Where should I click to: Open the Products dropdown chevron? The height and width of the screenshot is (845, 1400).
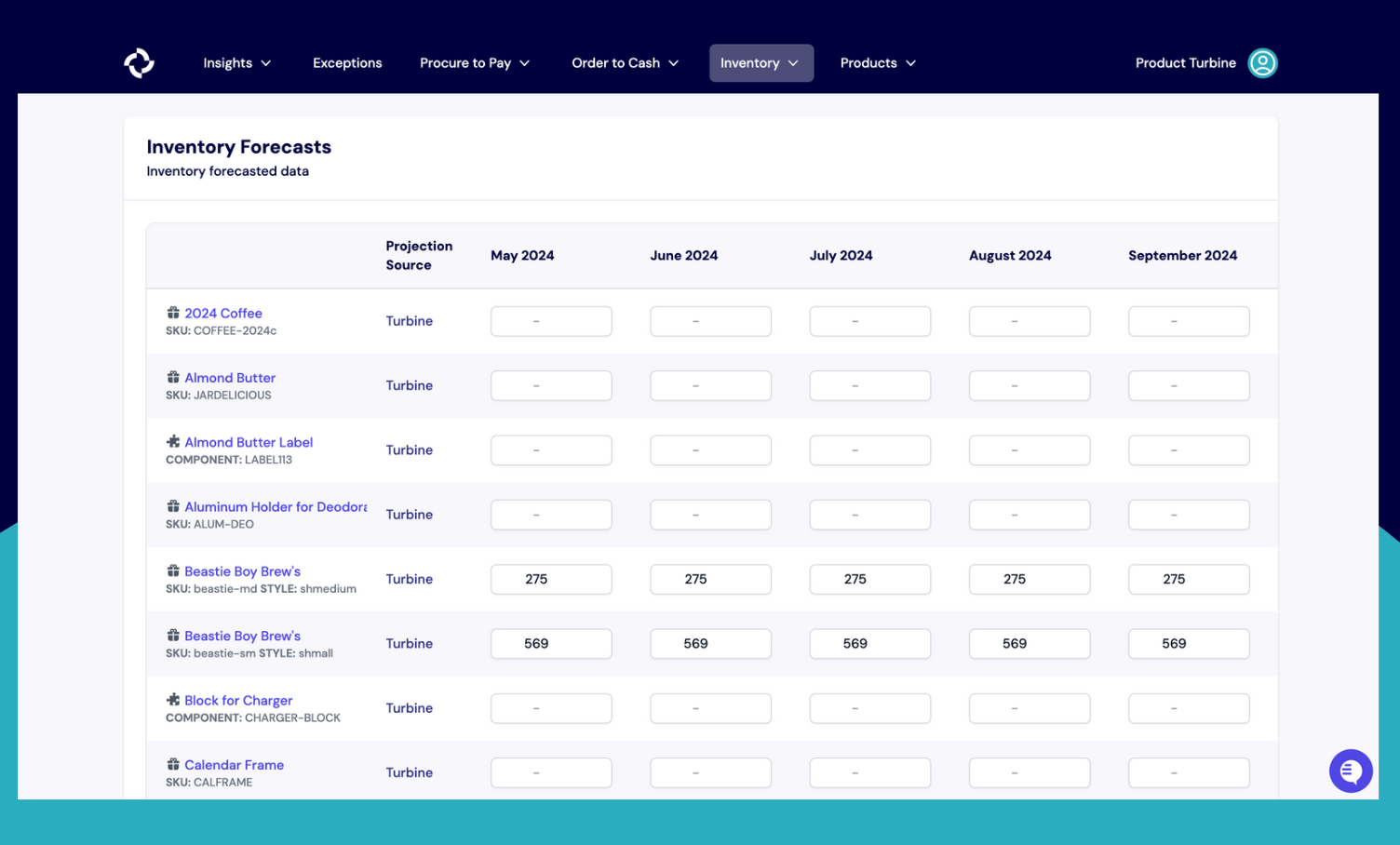pyautogui.click(x=909, y=62)
